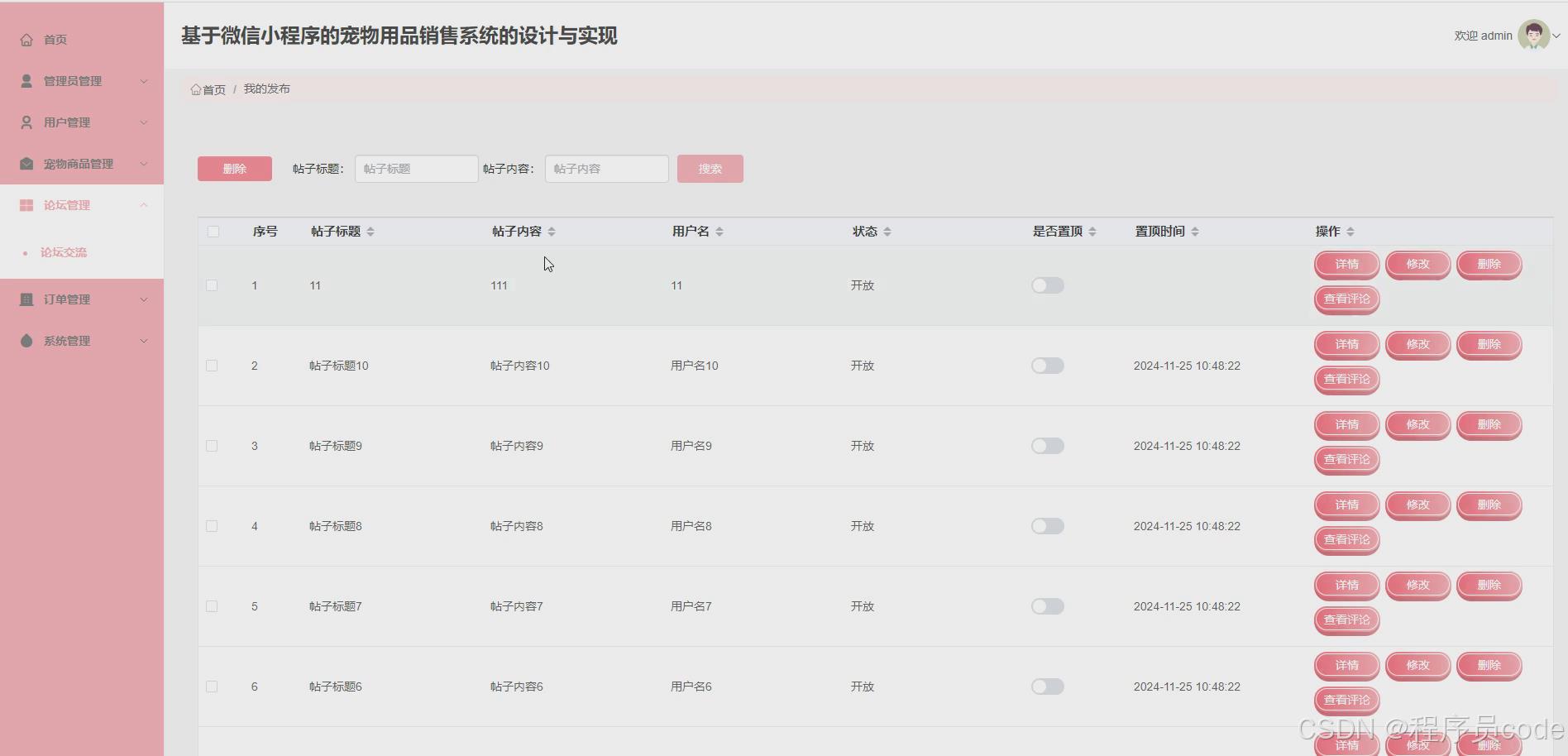Collapse the 论坛管理 menu chevron
Image resolution: width=1568 pixels, height=756 pixels.
pos(144,204)
